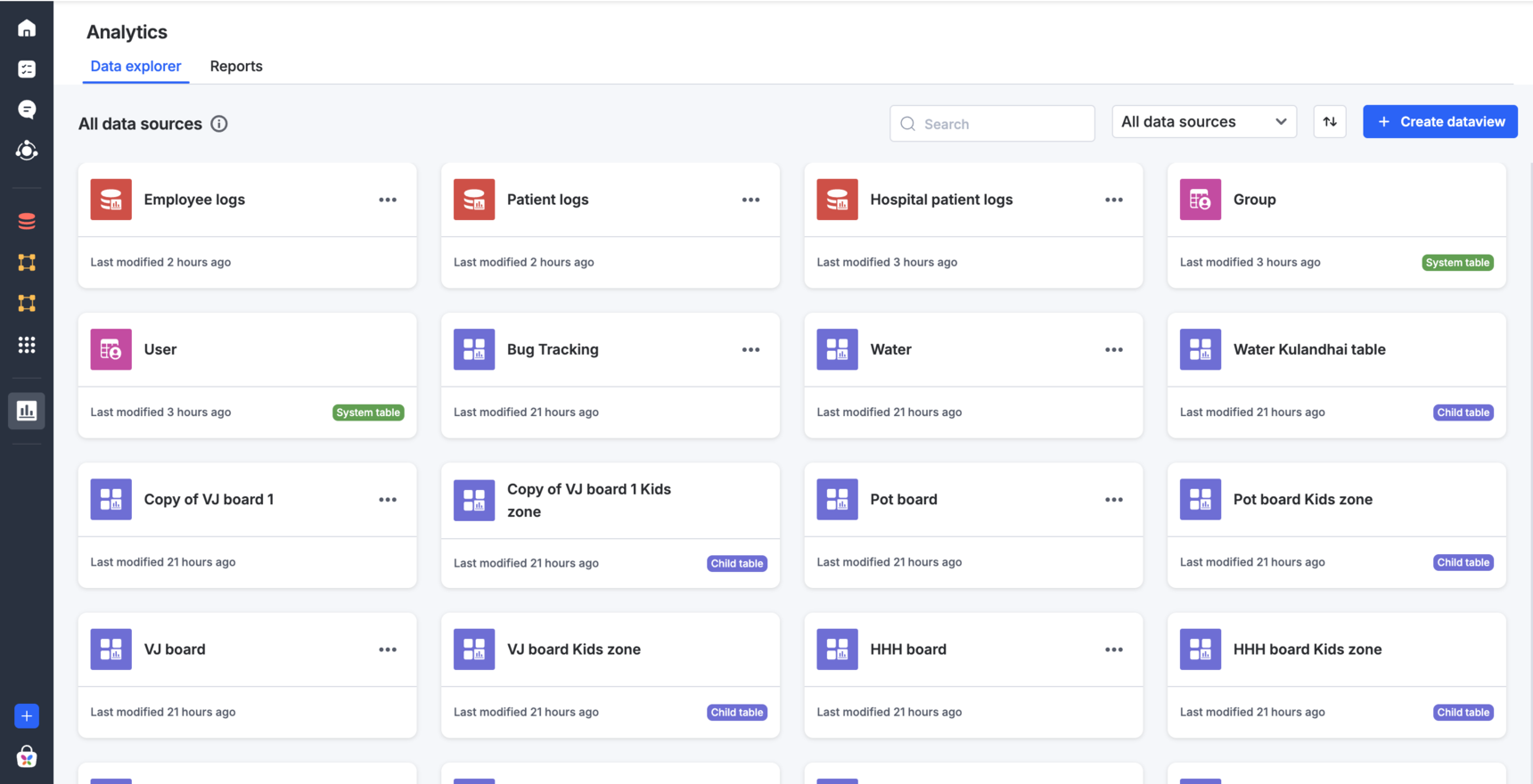Click the User table icon
The width and height of the screenshot is (1533, 784).
111,349
